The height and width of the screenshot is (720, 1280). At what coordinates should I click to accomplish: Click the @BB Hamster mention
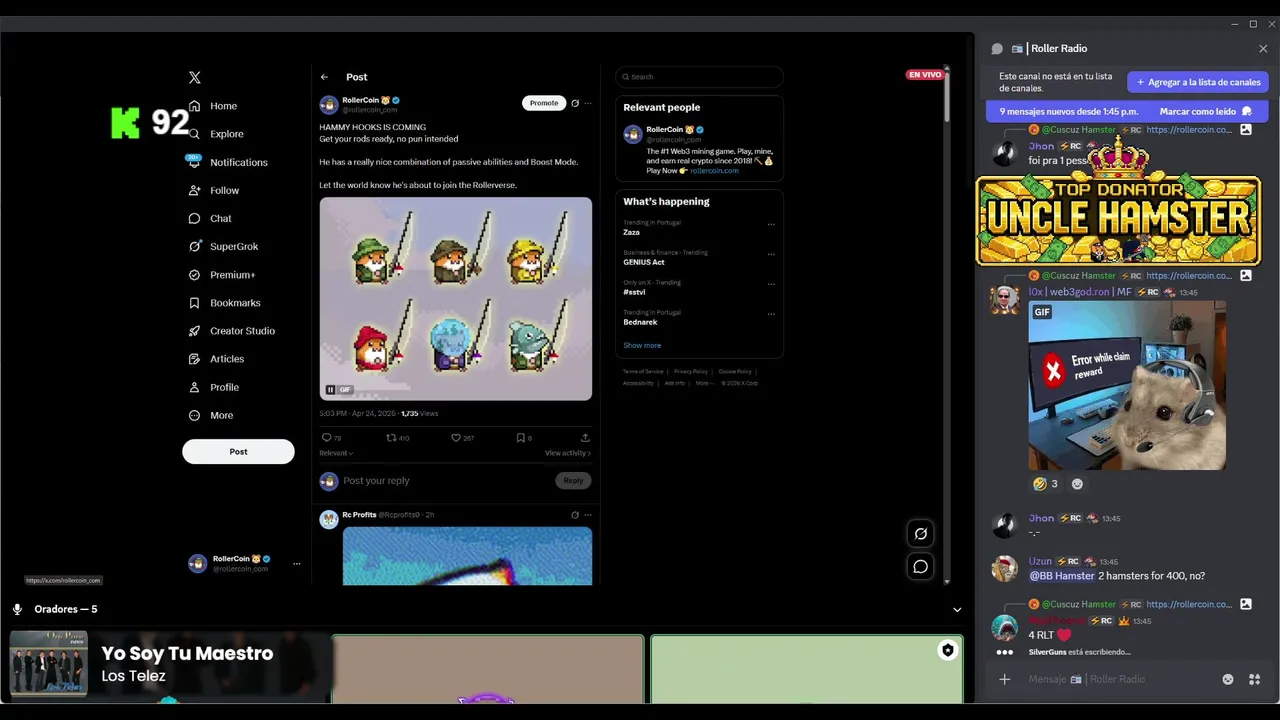point(1062,576)
